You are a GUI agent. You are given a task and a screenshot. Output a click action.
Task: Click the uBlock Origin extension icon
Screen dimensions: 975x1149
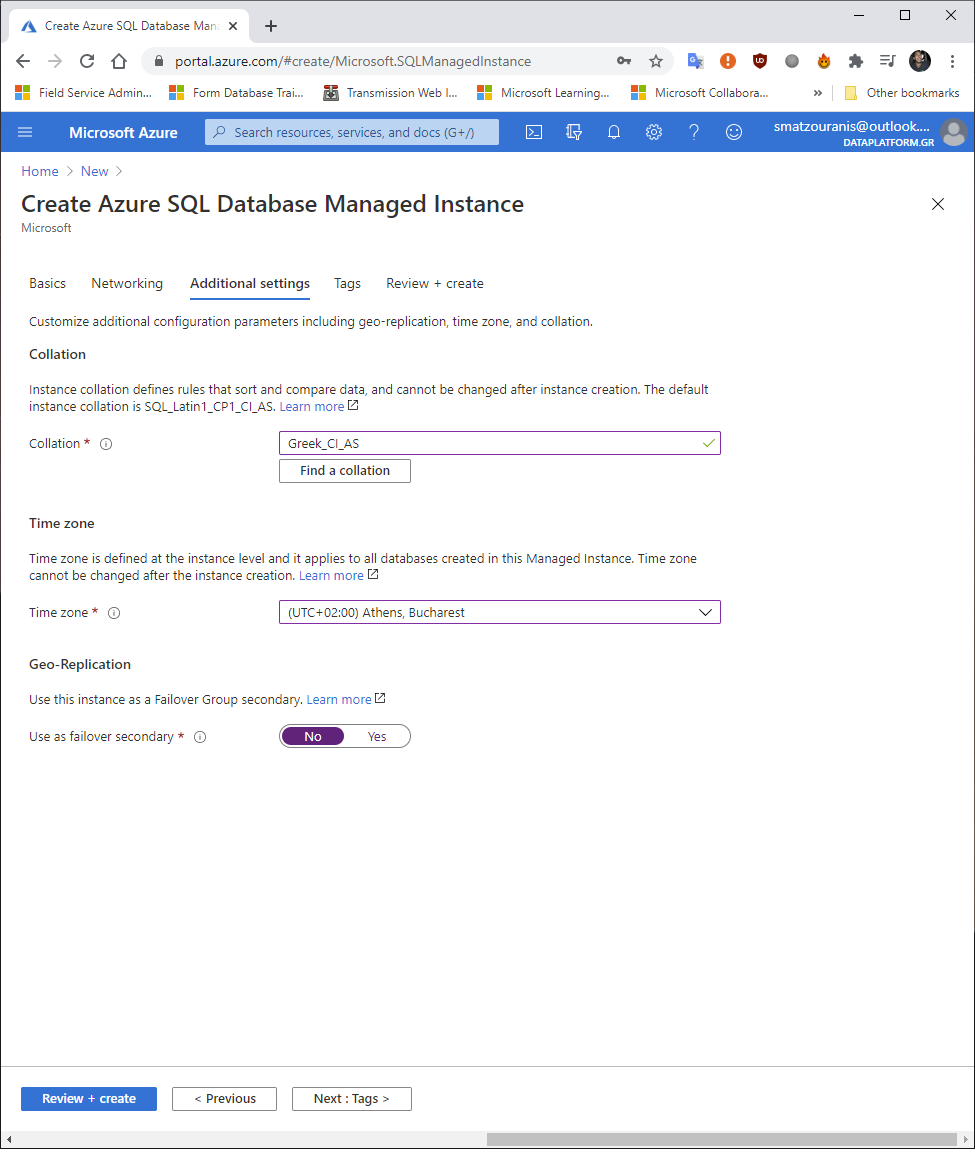pos(760,61)
